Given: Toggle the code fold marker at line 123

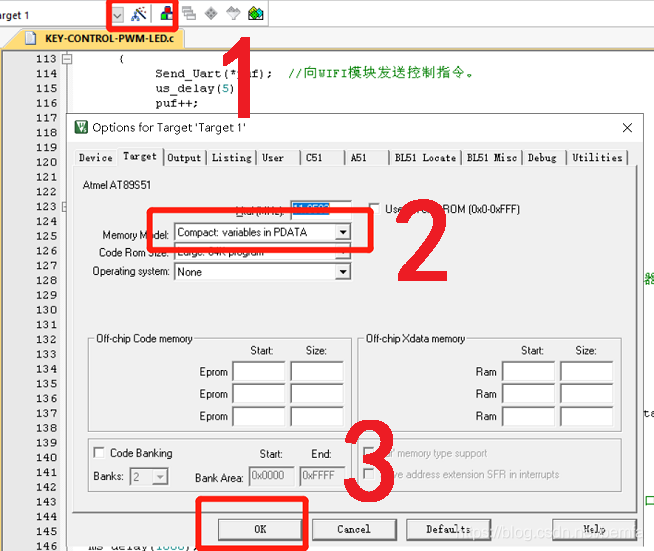Looking at the screenshot, I should 64,206.
